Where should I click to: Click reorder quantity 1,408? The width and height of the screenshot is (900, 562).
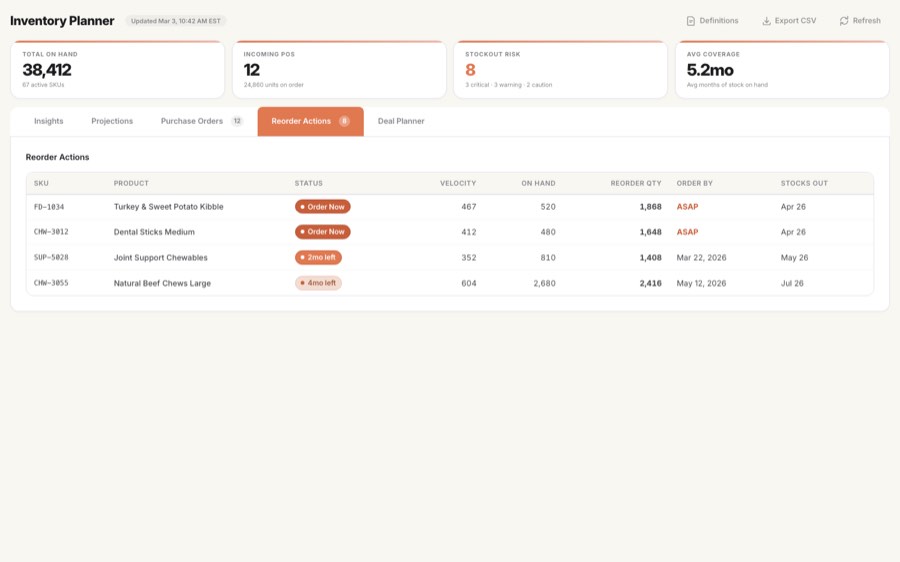(x=650, y=257)
